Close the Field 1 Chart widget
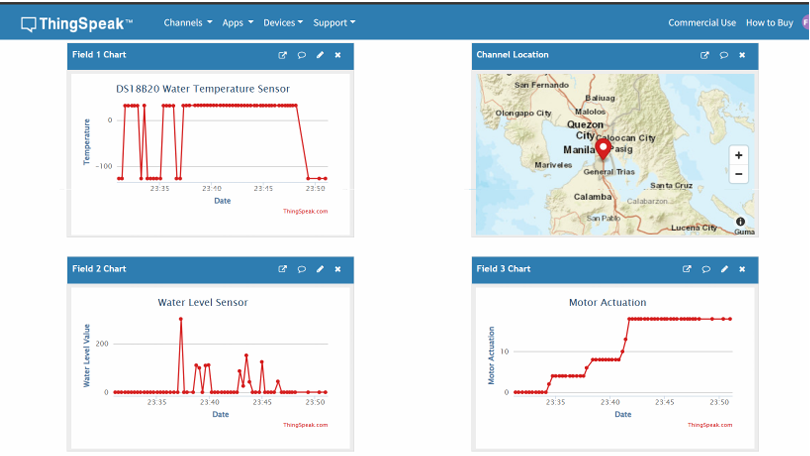Image resolution: width=810 pixels, height=456 pixels. pyautogui.click(x=338, y=55)
